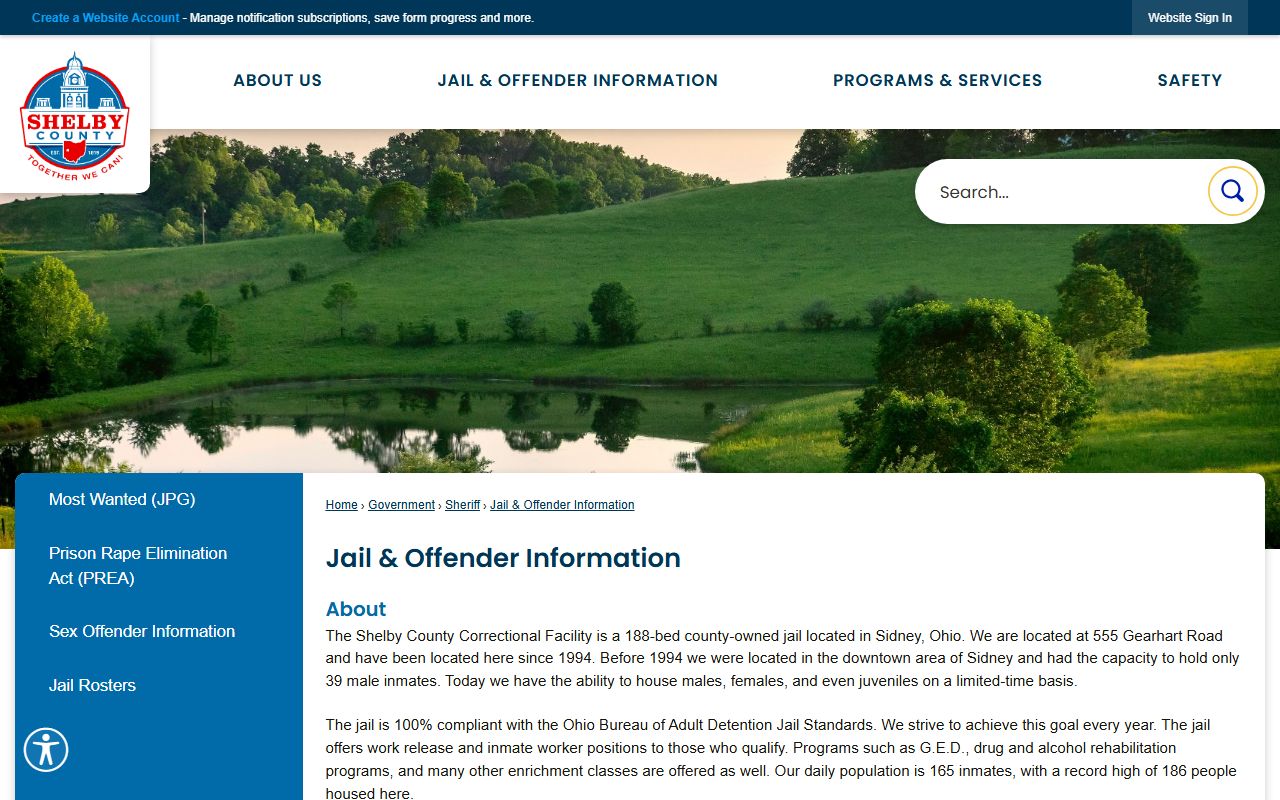Open the Programs & Services menu
Viewport: 1280px width, 800px height.
click(938, 80)
